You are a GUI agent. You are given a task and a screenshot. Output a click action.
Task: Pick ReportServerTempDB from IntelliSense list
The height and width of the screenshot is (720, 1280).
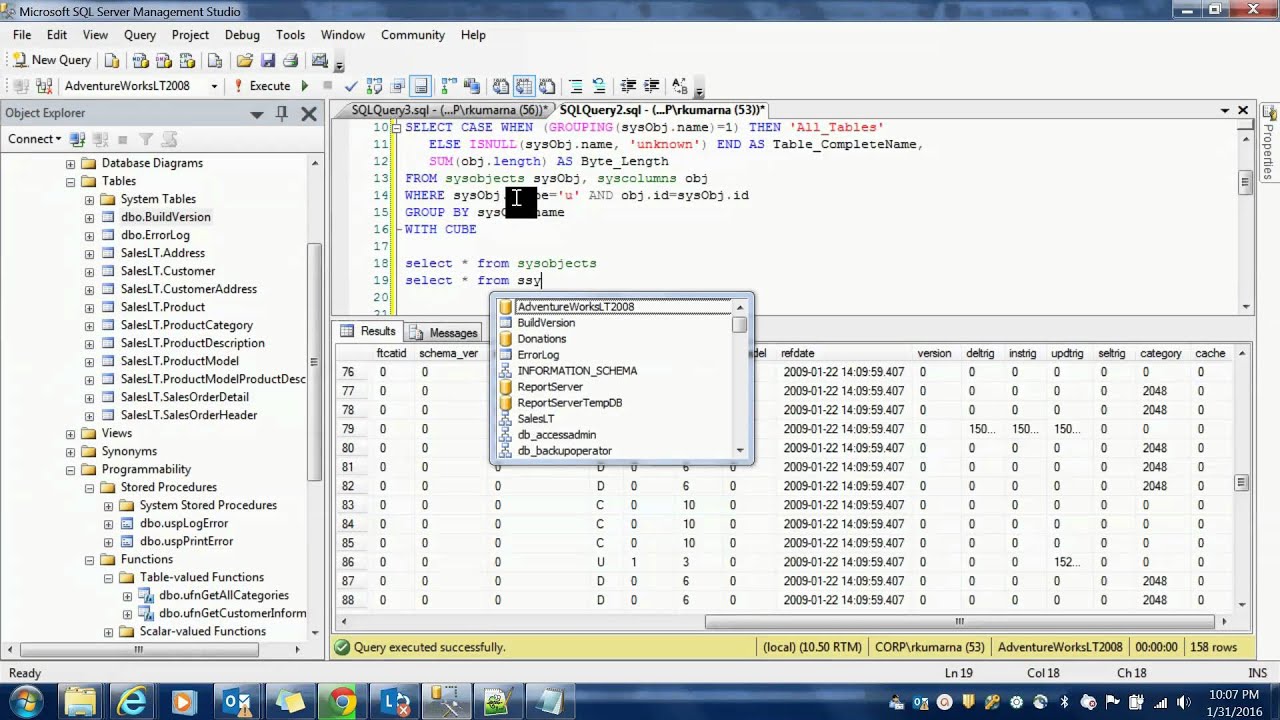(569, 403)
